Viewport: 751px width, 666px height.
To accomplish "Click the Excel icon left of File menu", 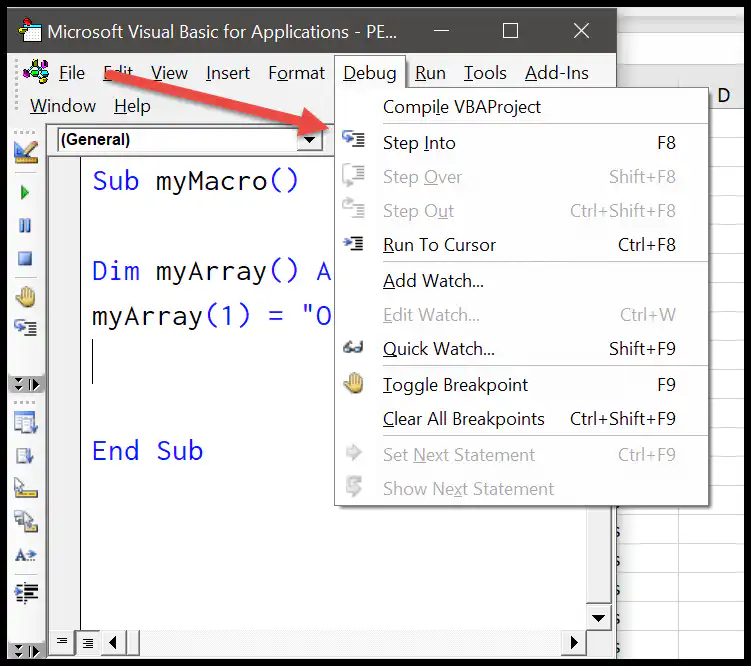I will click(x=36, y=72).
